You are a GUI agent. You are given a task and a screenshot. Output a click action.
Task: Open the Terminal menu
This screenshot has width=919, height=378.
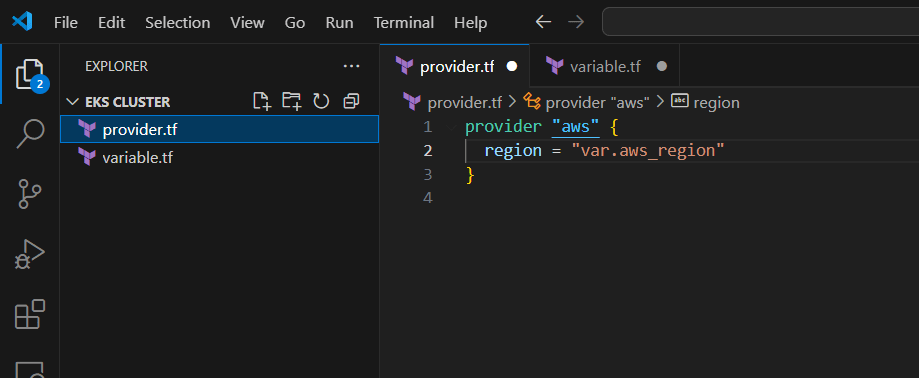[x=404, y=23]
